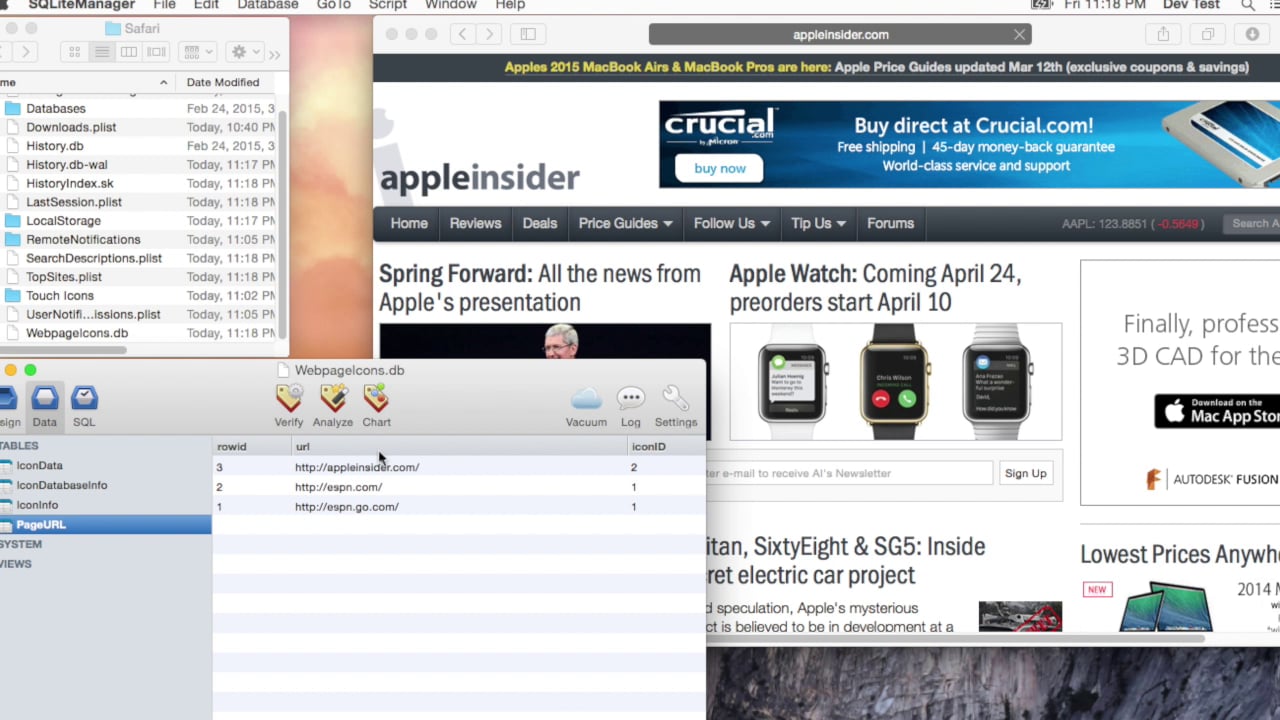Open Safari share button

pos(1163,34)
